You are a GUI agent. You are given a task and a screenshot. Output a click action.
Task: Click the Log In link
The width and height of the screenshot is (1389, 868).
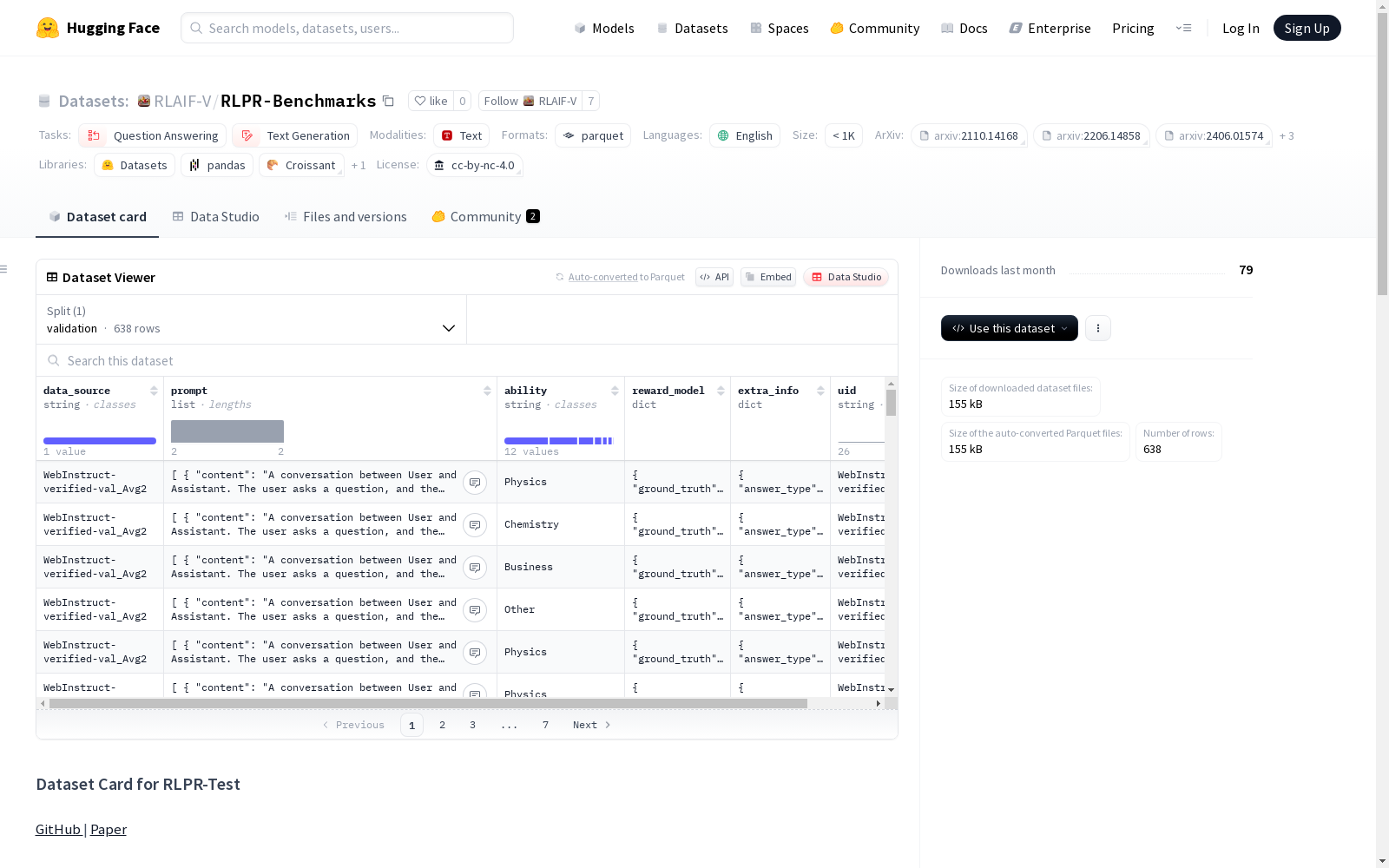[x=1241, y=28]
